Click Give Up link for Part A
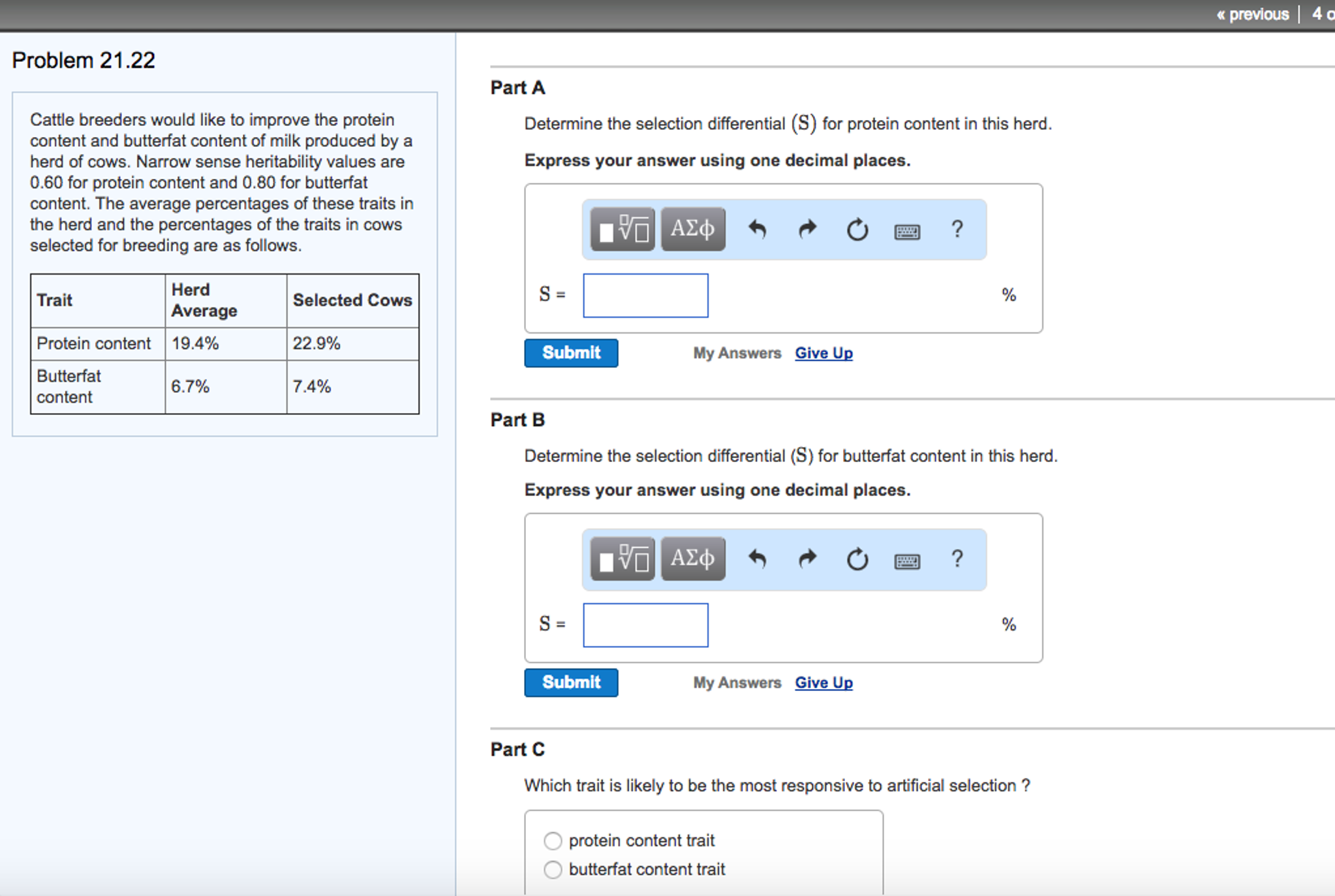Screen dimensions: 1335x896 [x=823, y=353]
